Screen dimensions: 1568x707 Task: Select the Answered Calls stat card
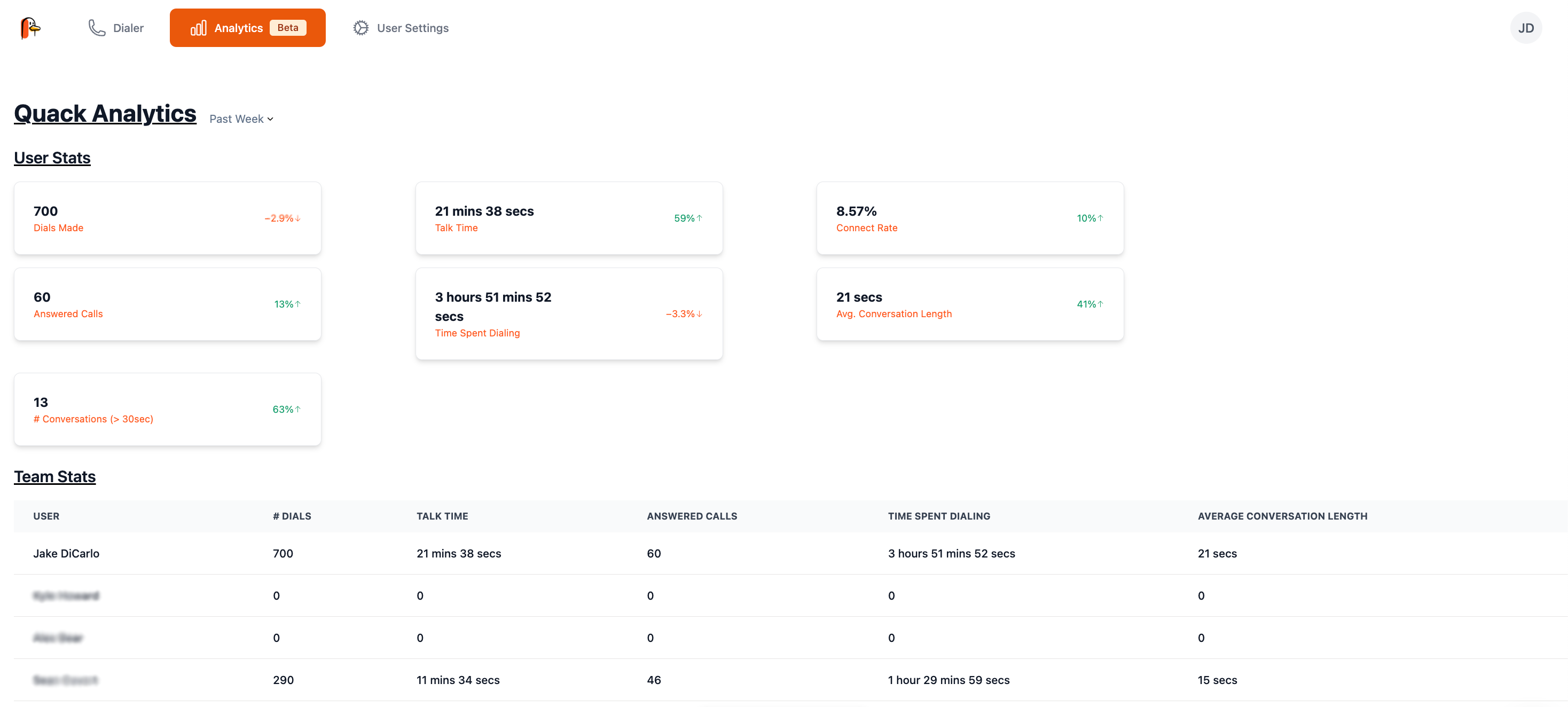pos(167,304)
